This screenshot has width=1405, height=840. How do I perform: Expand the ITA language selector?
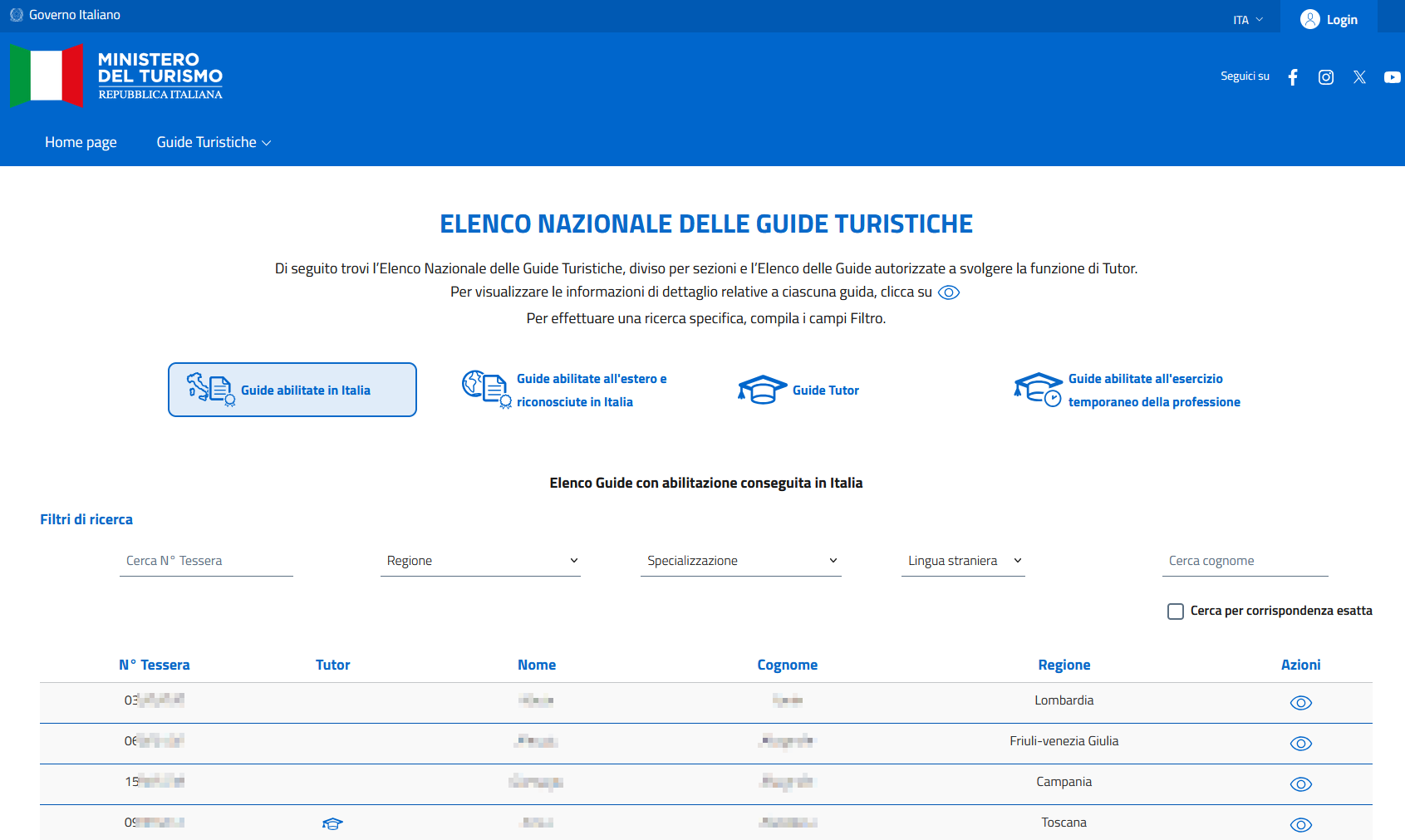[x=1247, y=20]
